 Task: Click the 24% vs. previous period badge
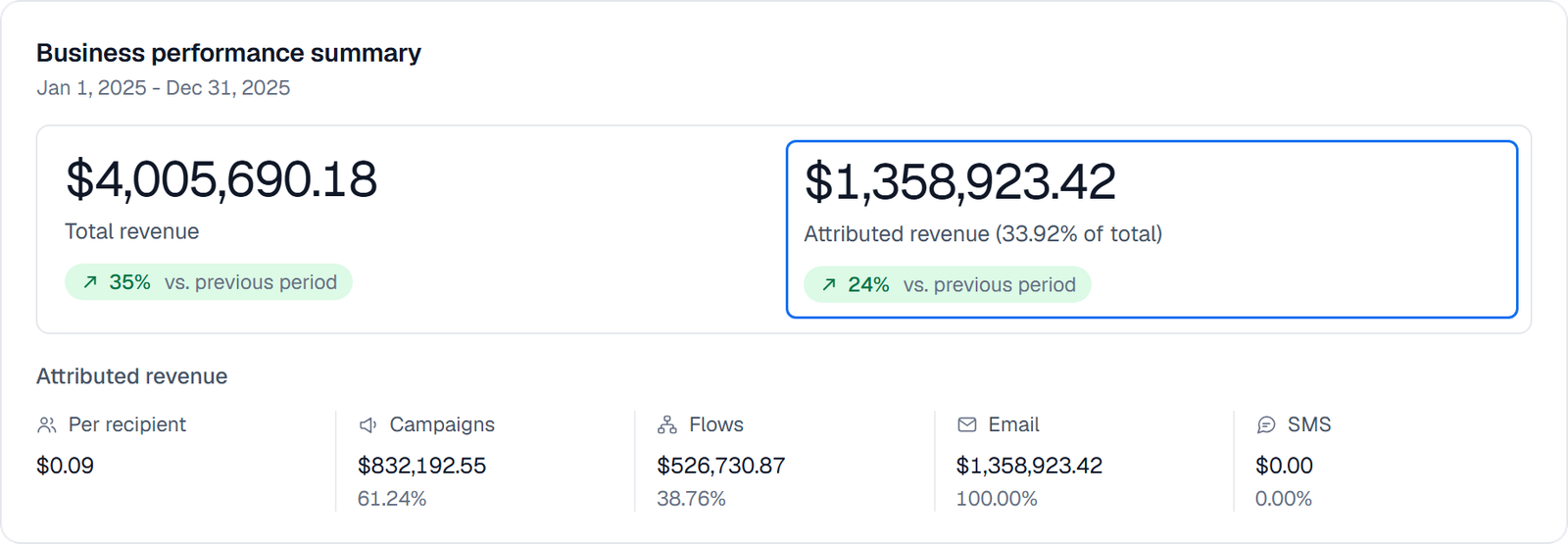(x=948, y=285)
